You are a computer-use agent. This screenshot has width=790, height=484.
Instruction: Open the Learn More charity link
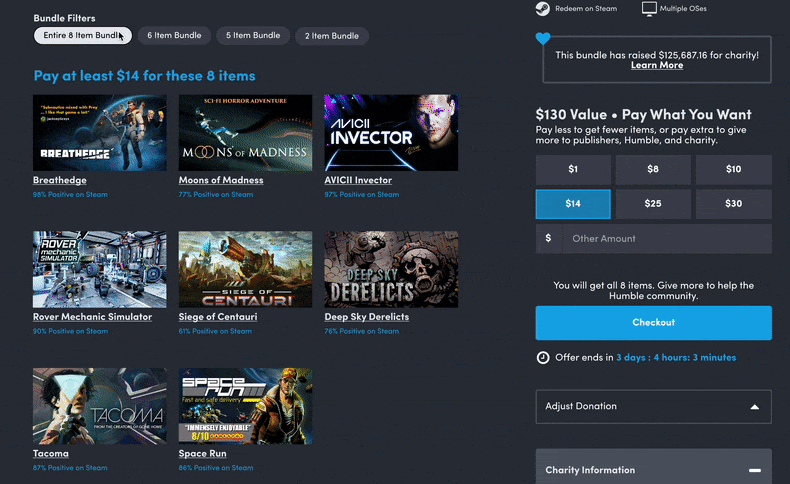pyautogui.click(x=657, y=65)
